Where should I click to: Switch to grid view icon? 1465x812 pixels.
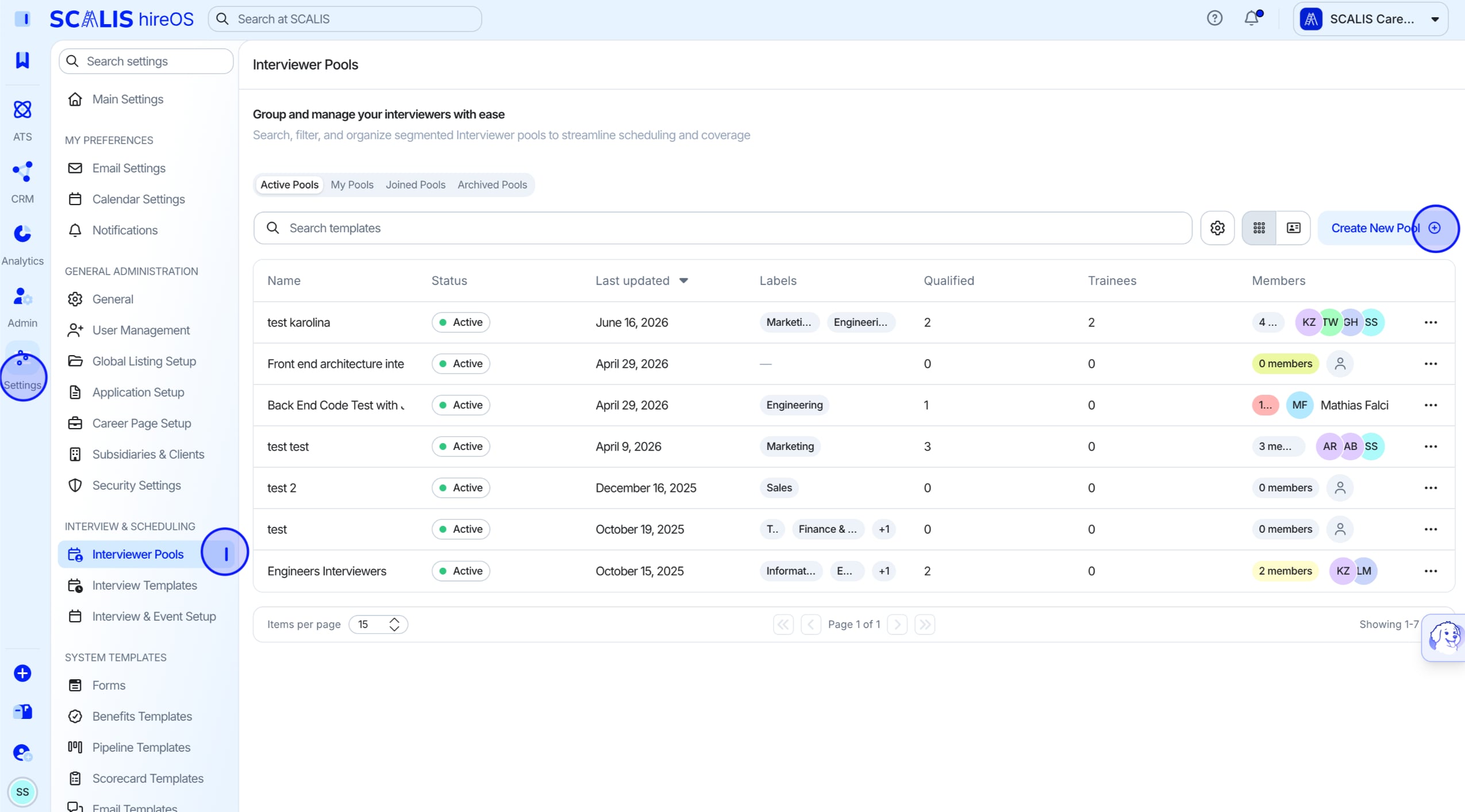1259,228
